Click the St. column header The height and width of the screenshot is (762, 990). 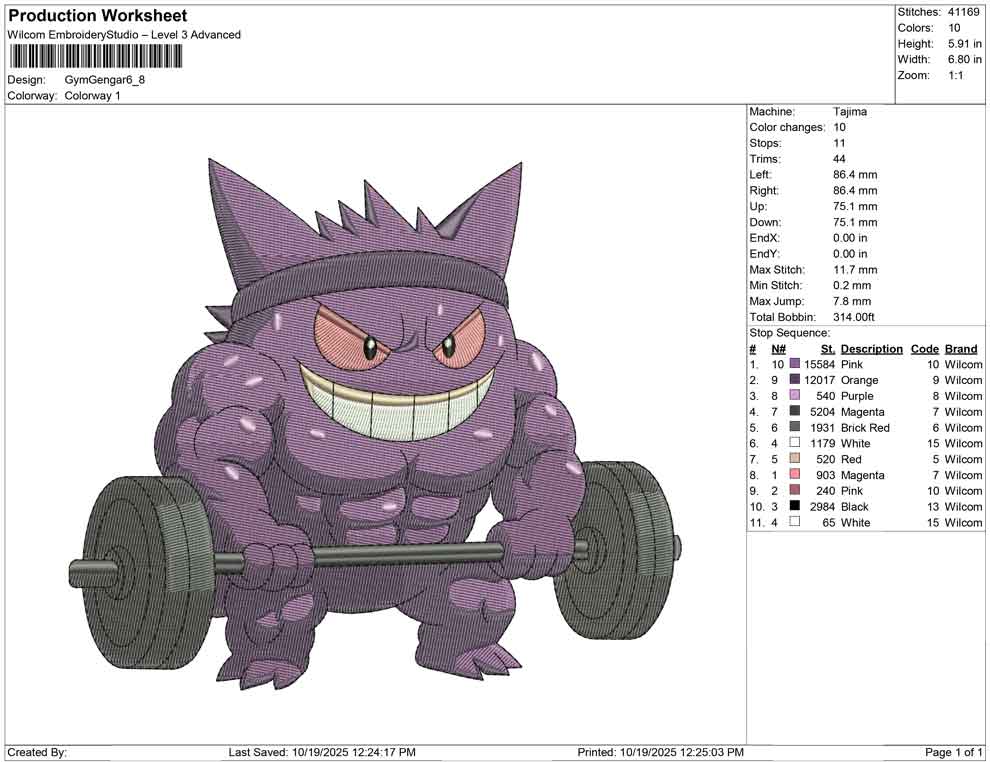click(828, 349)
